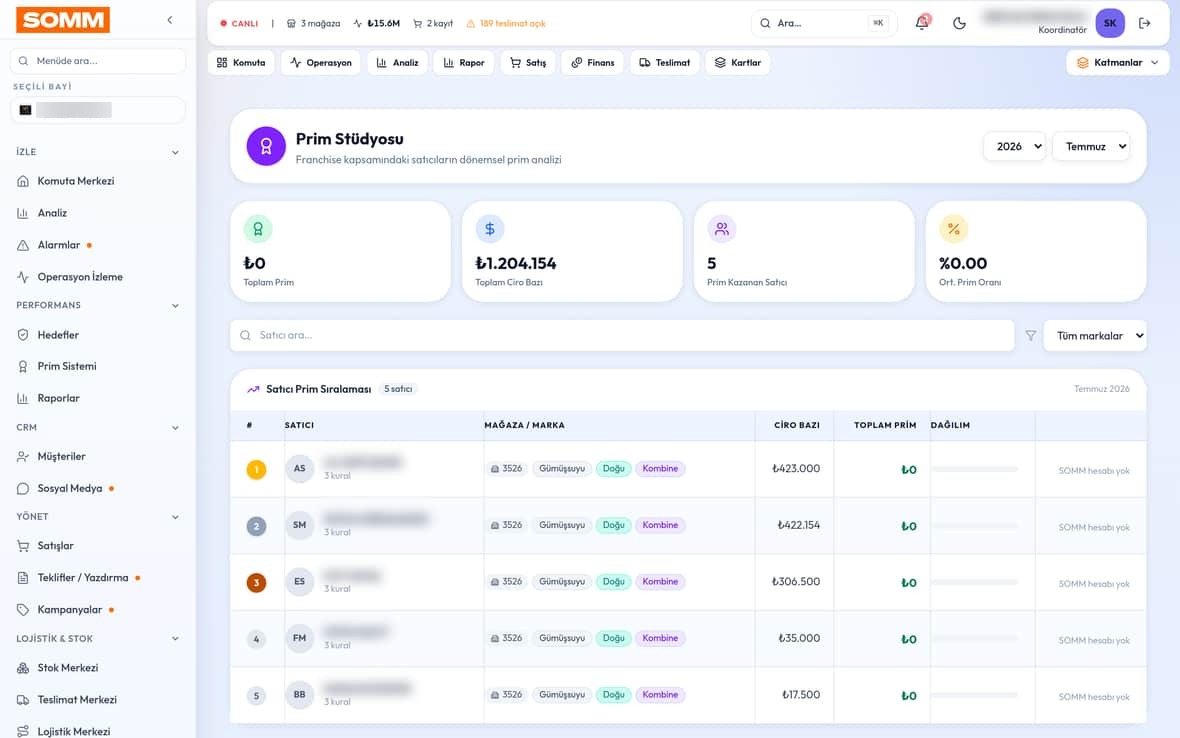Click the Prim Kazanan Satıcı people icon
The width and height of the screenshot is (1180, 738).
click(722, 229)
